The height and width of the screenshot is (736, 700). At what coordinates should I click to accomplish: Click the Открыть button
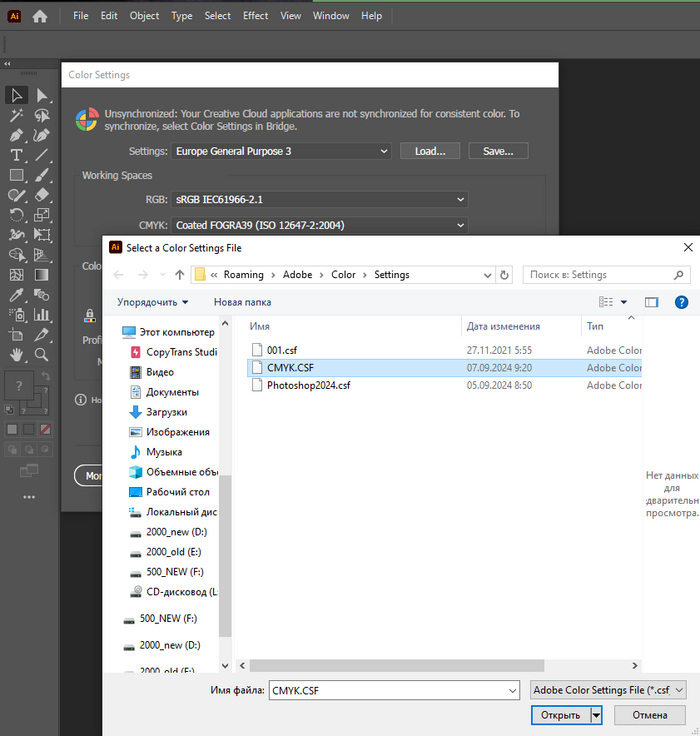(x=561, y=715)
